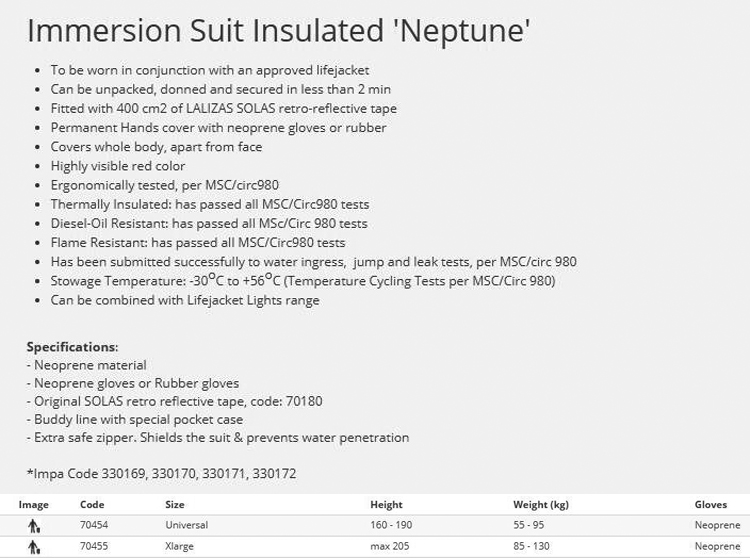
Task: Click the max 205 height value
Action: point(389,546)
